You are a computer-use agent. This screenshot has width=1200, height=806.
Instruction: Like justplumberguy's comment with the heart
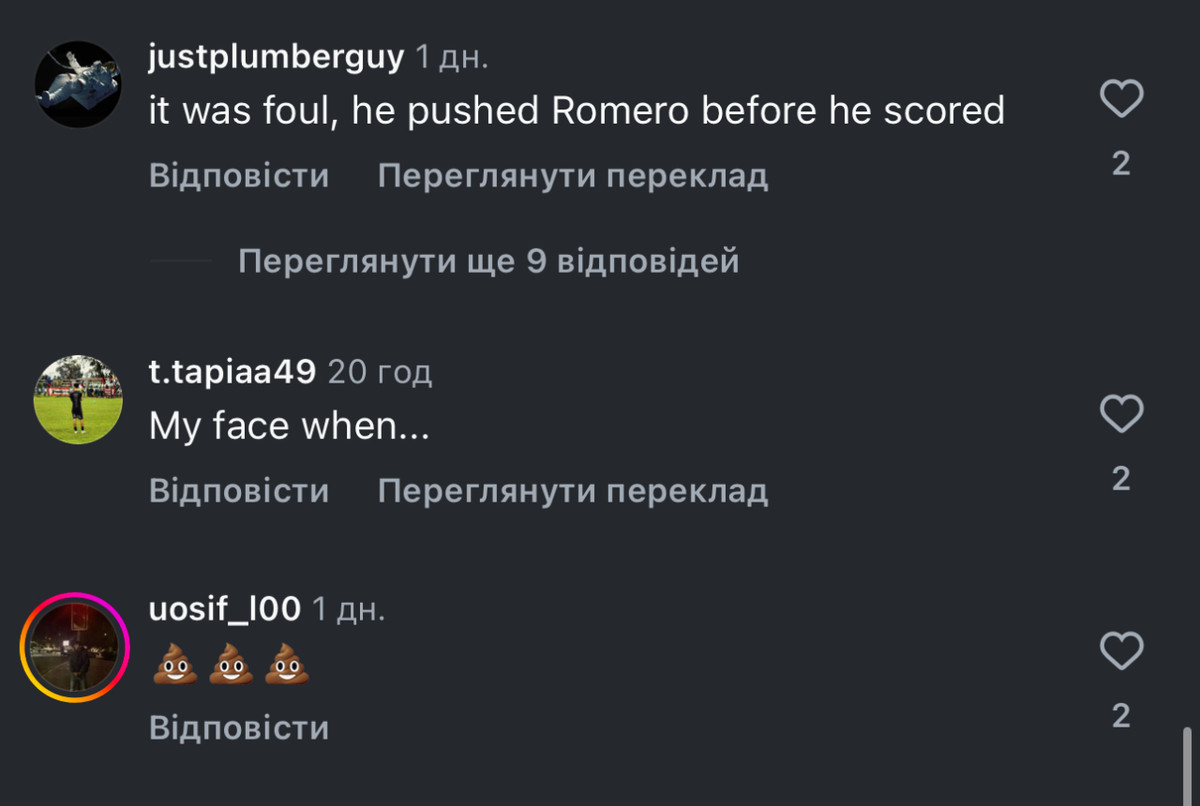point(1121,100)
